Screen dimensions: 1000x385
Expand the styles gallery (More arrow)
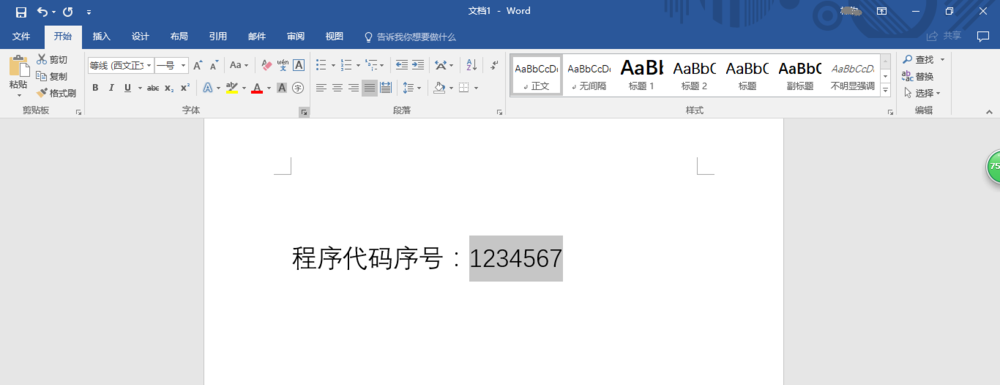[885, 91]
